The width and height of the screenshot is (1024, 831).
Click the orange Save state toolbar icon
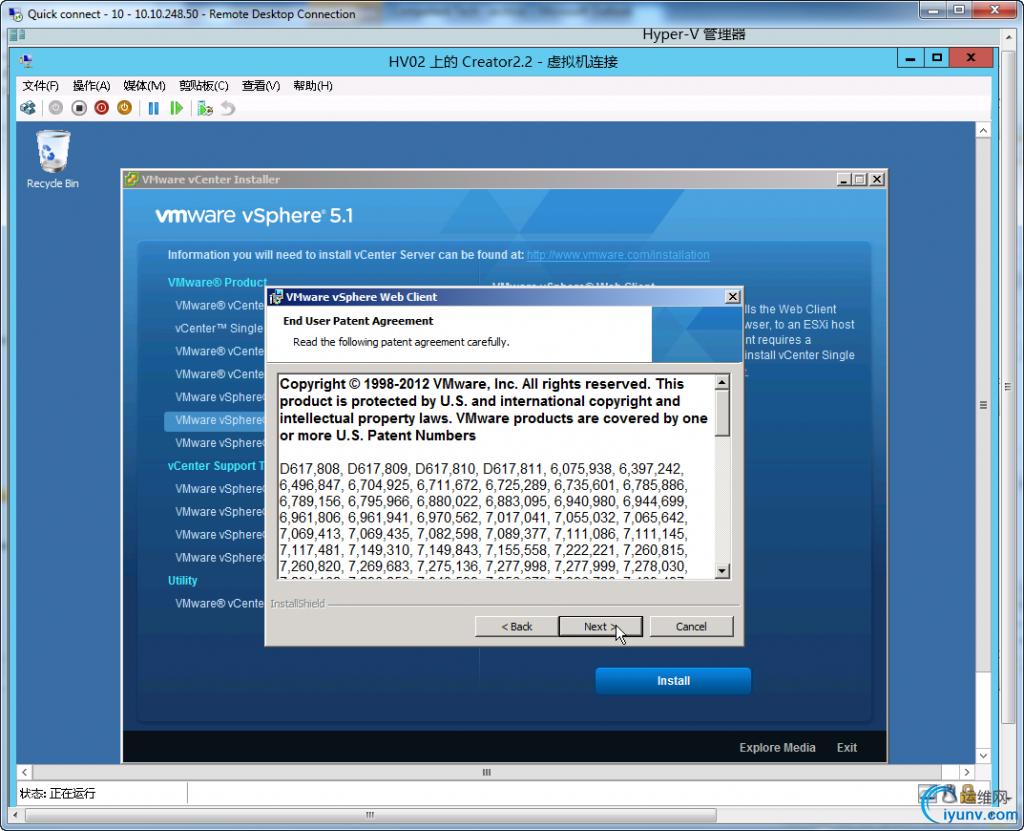[x=124, y=108]
